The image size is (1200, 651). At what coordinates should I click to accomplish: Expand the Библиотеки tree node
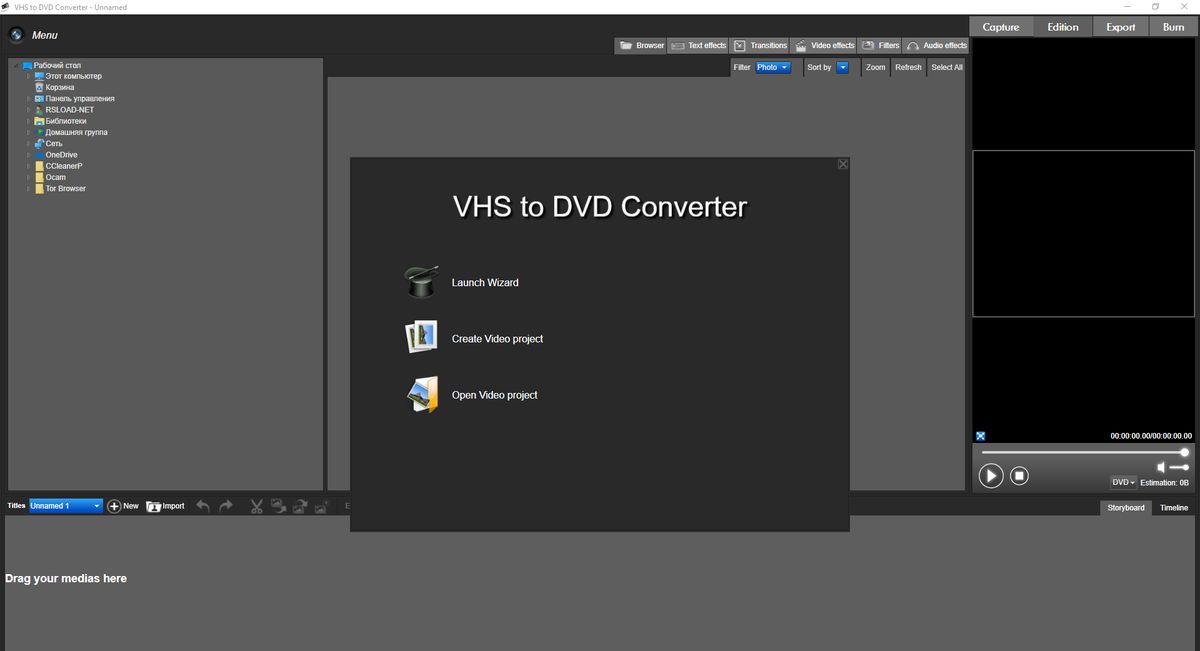pyautogui.click(x=29, y=121)
